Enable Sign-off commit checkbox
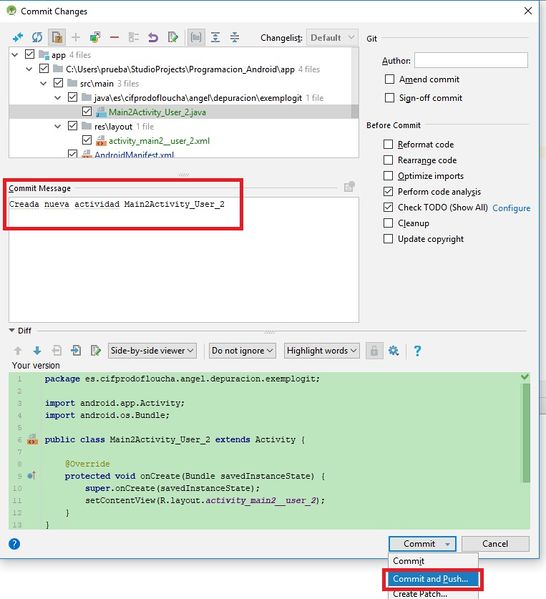Screen dimensions: 546x599 pos(389,98)
